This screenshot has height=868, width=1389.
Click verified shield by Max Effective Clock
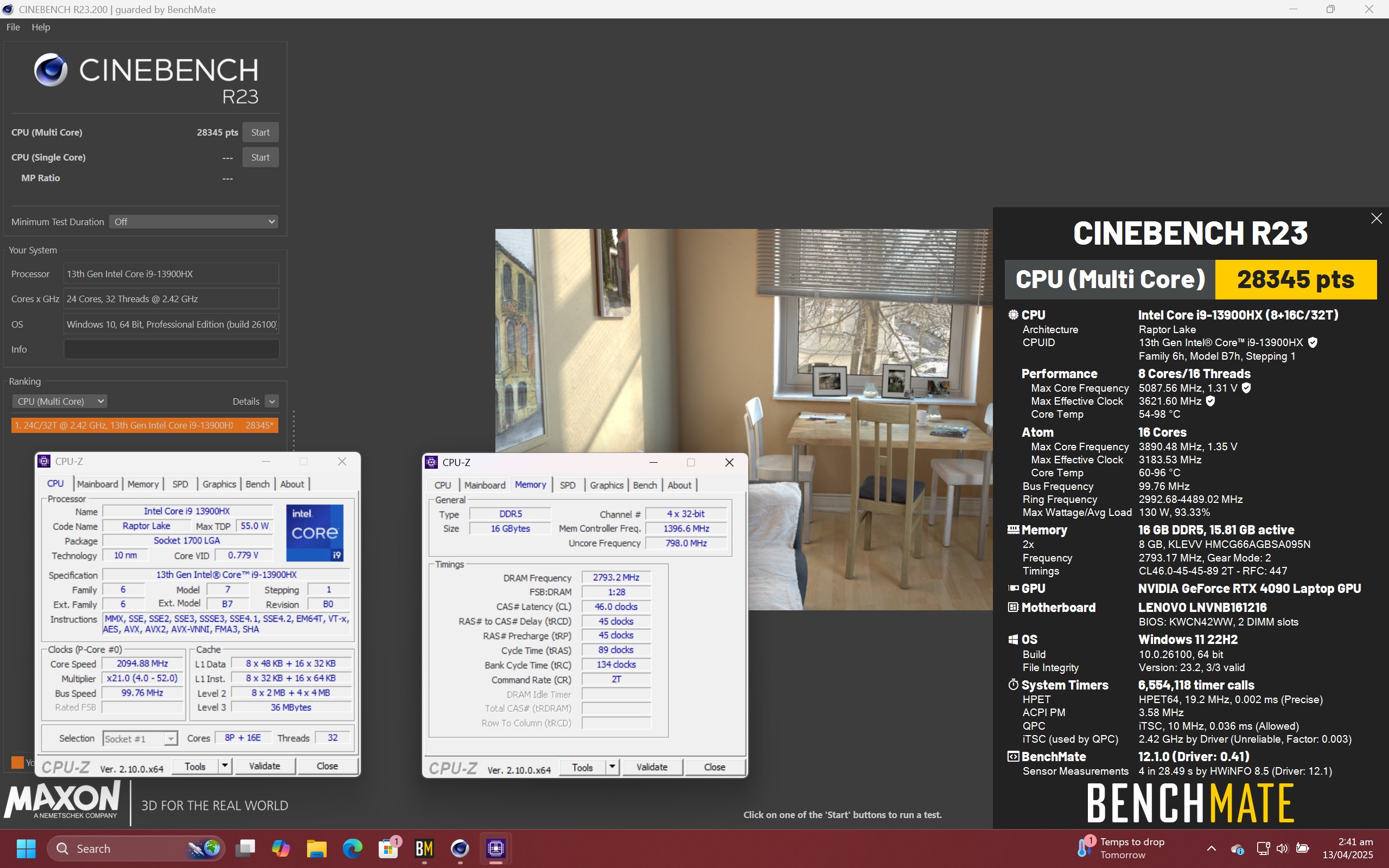tap(1210, 401)
